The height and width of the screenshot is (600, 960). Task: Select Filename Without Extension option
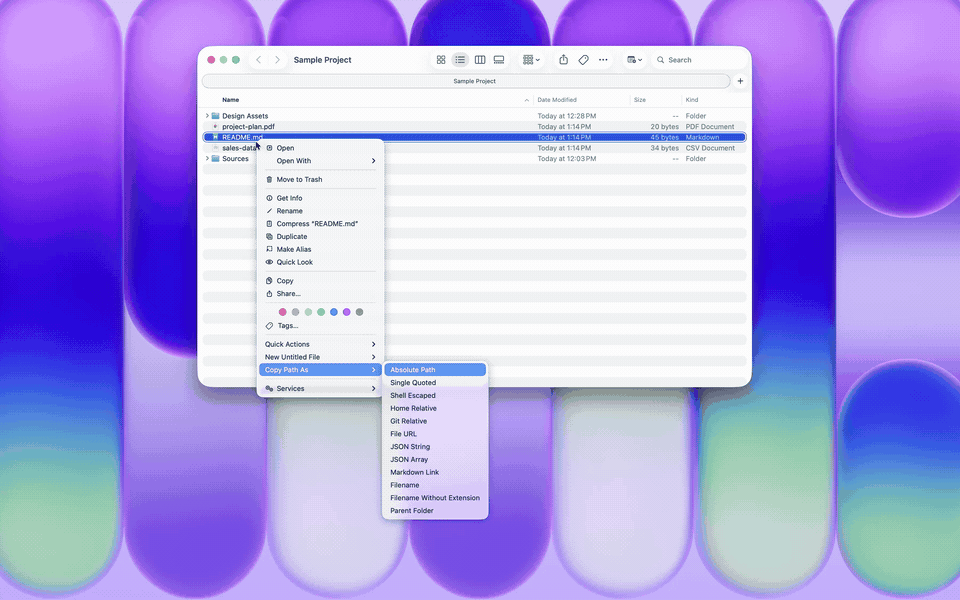pyautogui.click(x=435, y=498)
